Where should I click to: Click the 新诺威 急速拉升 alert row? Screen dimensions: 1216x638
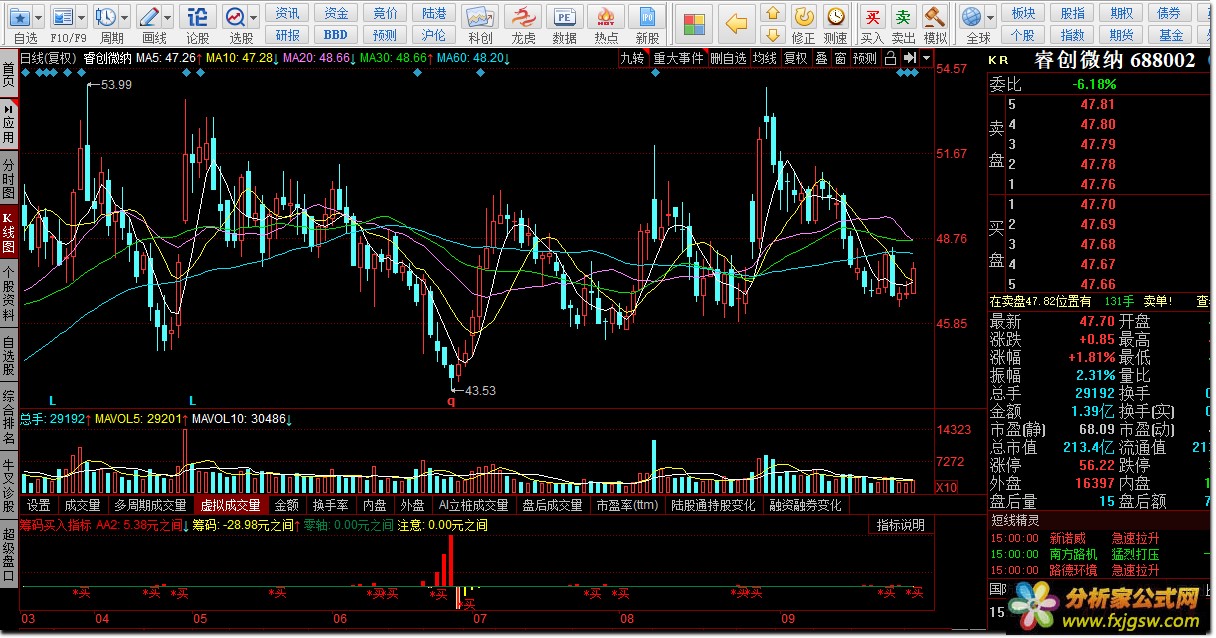(x=1097, y=538)
